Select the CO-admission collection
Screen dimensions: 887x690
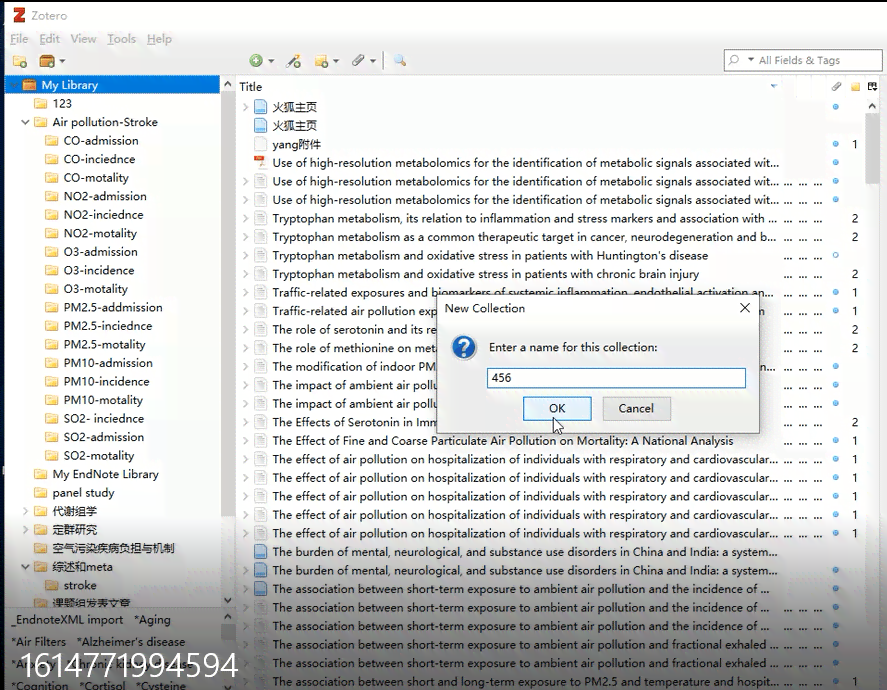[101, 141]
